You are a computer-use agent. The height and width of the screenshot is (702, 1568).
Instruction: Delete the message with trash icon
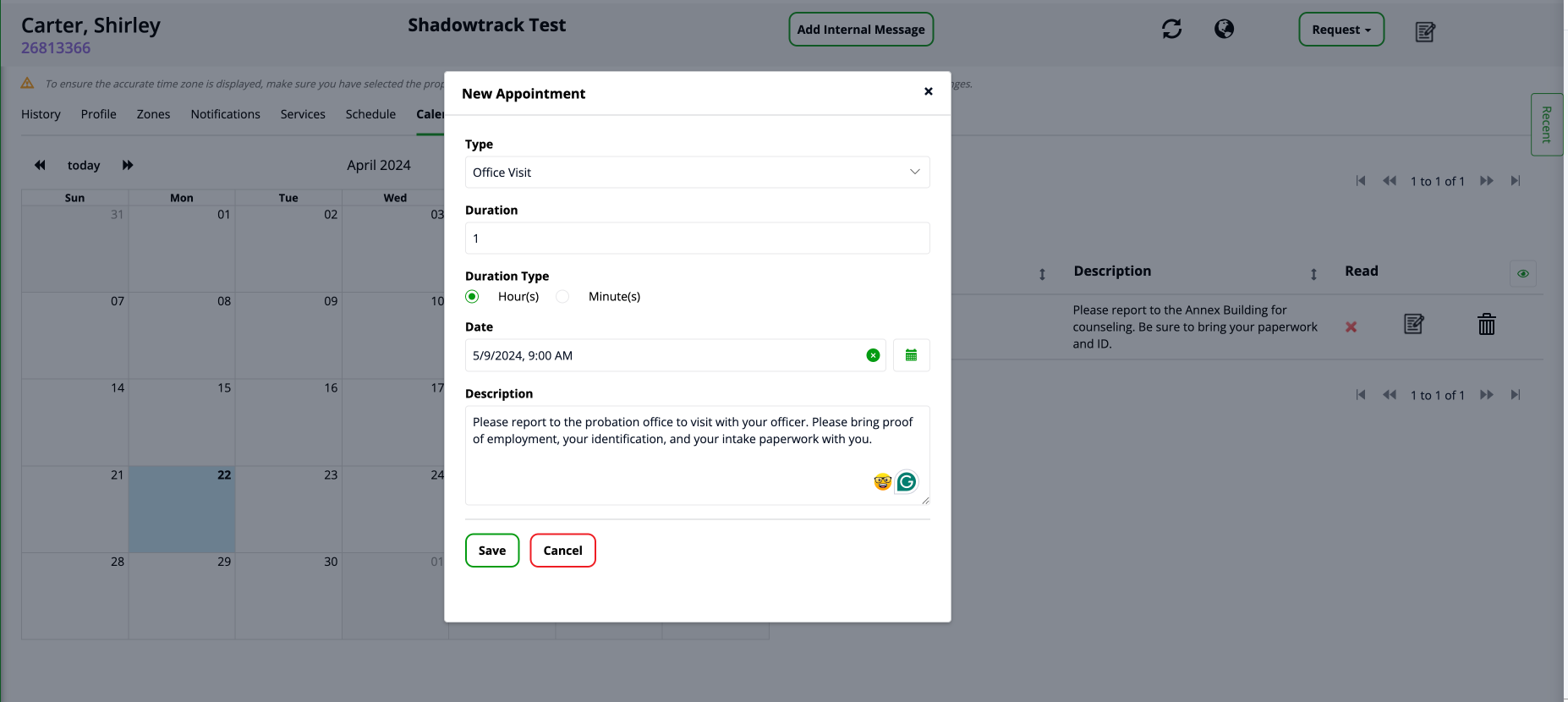pyautogui.click(x=1486, y=325)
